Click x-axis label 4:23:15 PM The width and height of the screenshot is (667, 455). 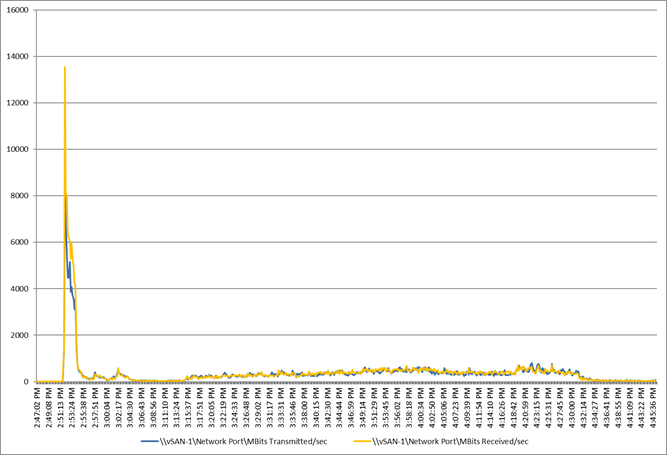[538, 407]
